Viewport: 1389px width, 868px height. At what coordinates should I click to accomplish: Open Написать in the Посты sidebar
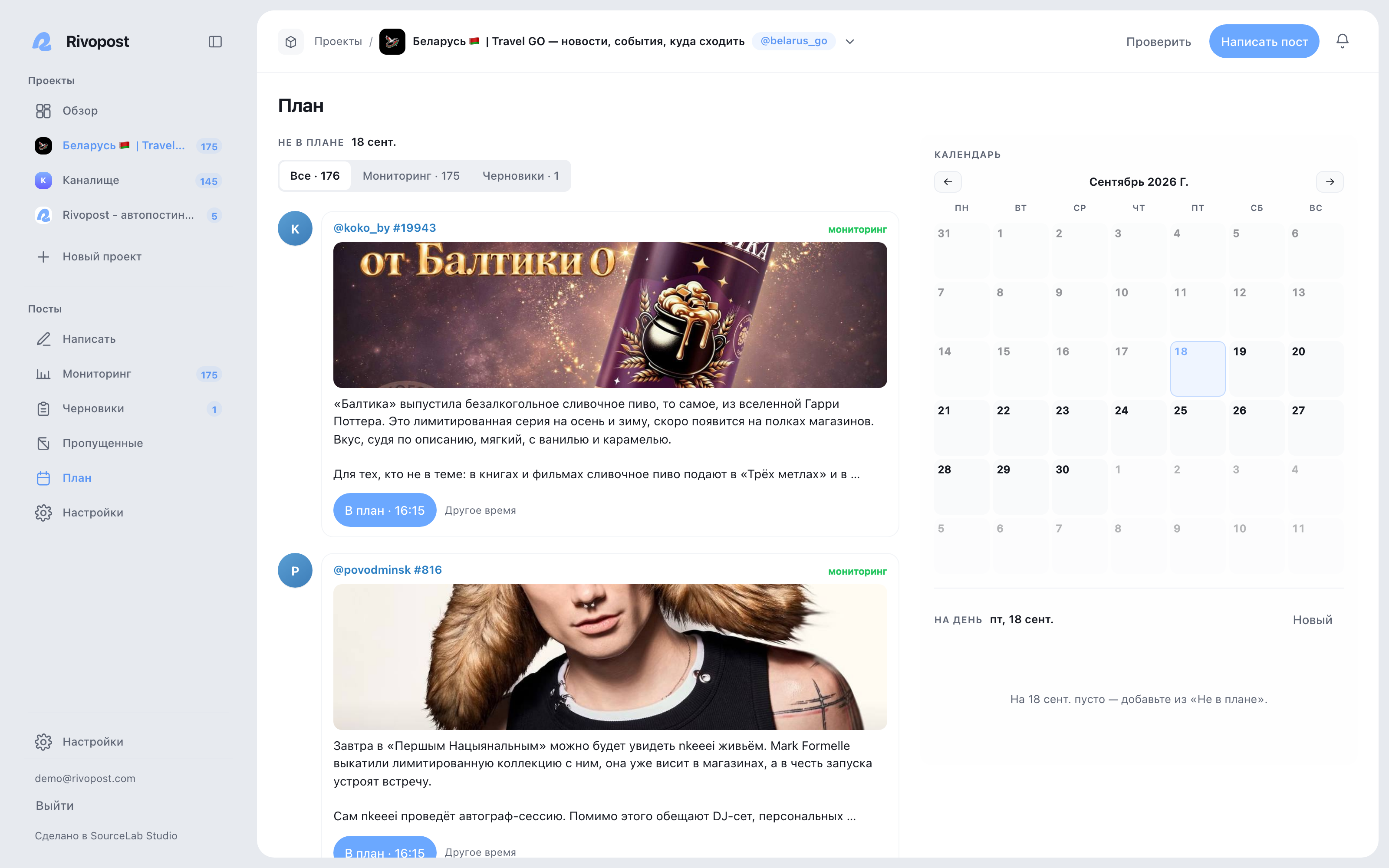tap(128, 339)
